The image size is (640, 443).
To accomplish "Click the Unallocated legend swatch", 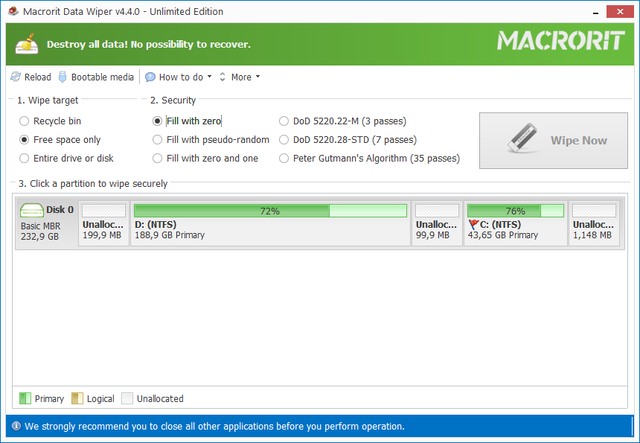I will point(127,398).
